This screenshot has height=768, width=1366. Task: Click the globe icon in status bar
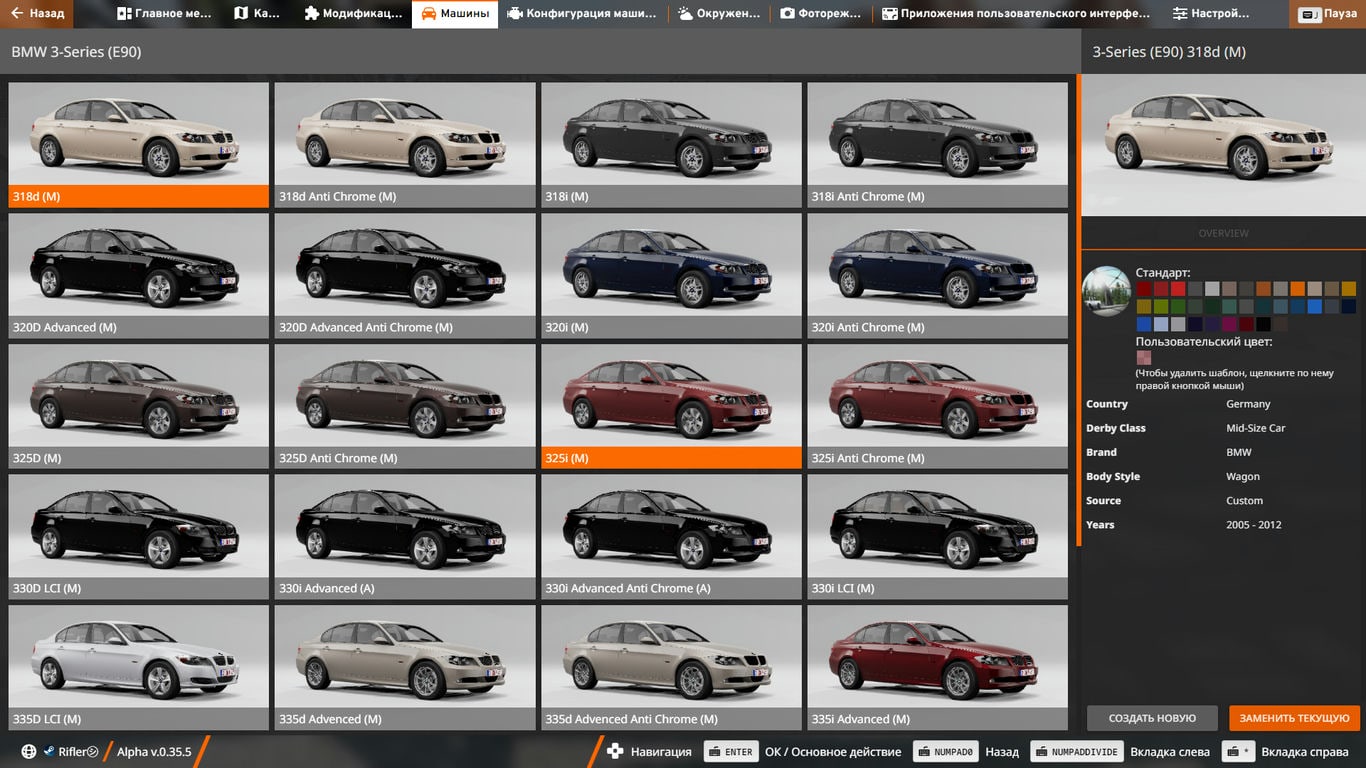[x=29, y=752]
